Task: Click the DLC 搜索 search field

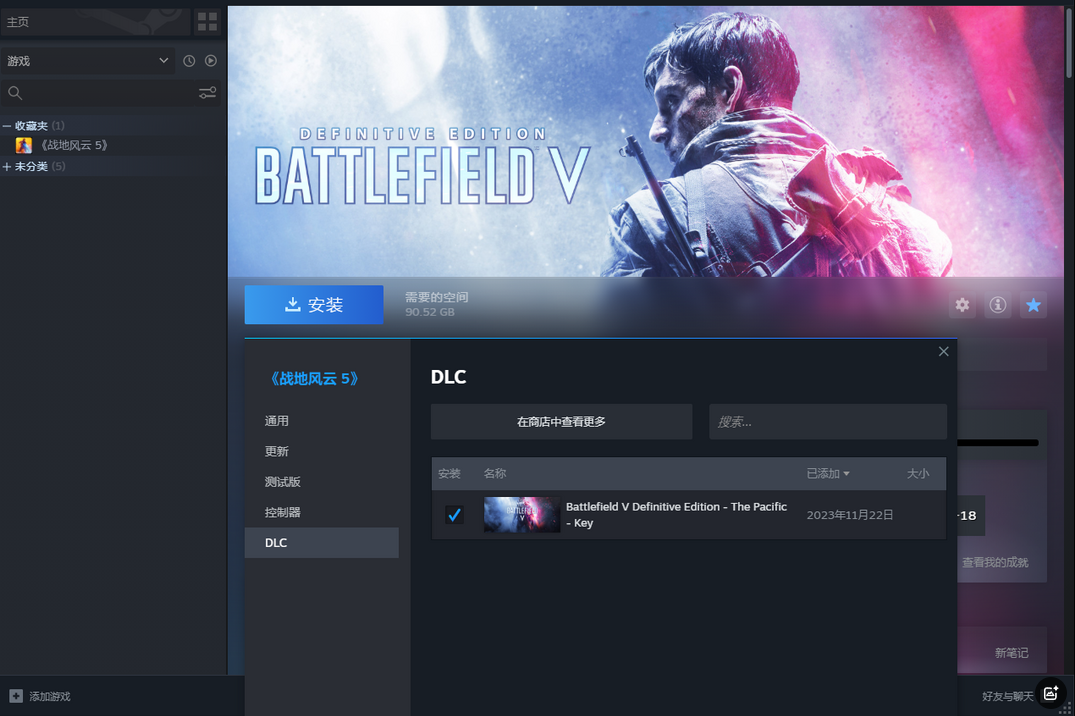Action: point(828,422)
